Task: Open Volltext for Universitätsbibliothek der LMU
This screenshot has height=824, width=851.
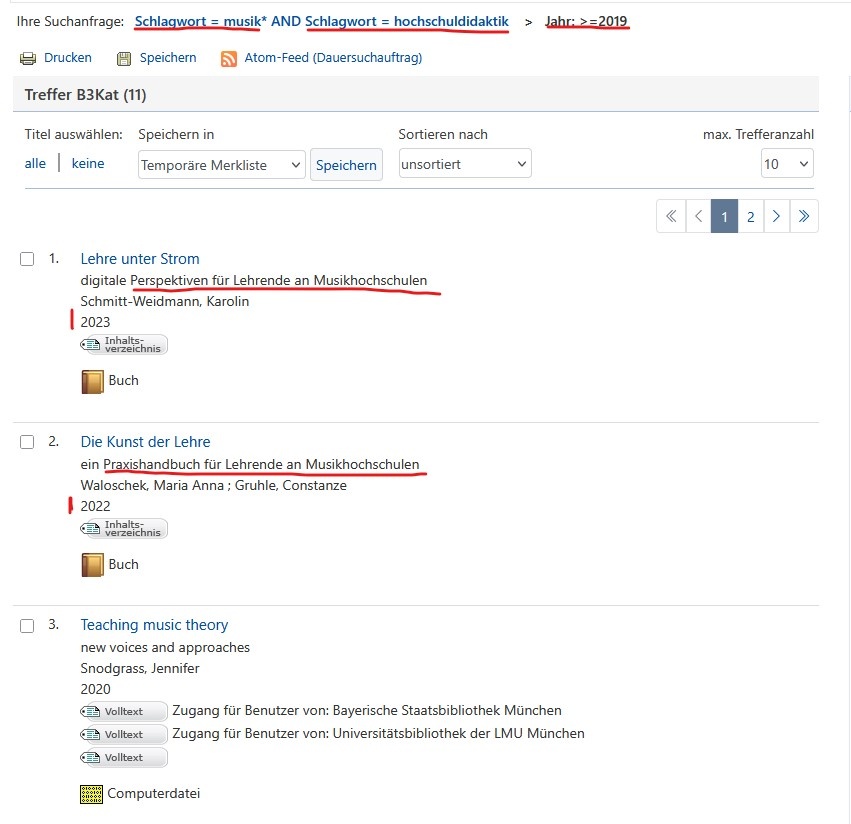Action: pos(125,734)
